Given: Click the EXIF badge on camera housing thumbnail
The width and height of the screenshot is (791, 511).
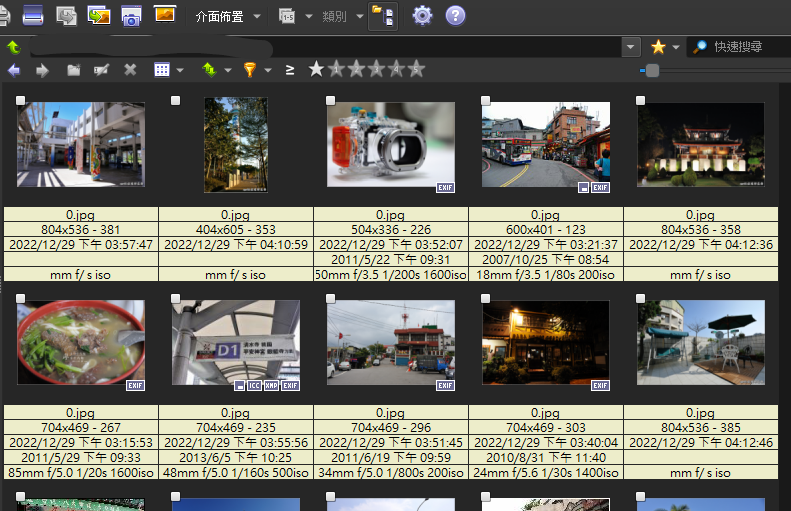Looking at the screenshot, I should [445, 188].
